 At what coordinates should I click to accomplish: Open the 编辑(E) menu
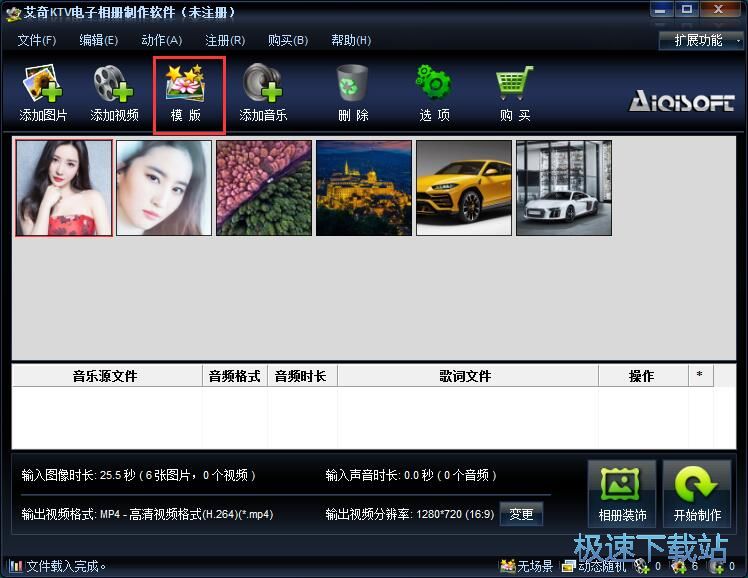[x=98, y=41]
